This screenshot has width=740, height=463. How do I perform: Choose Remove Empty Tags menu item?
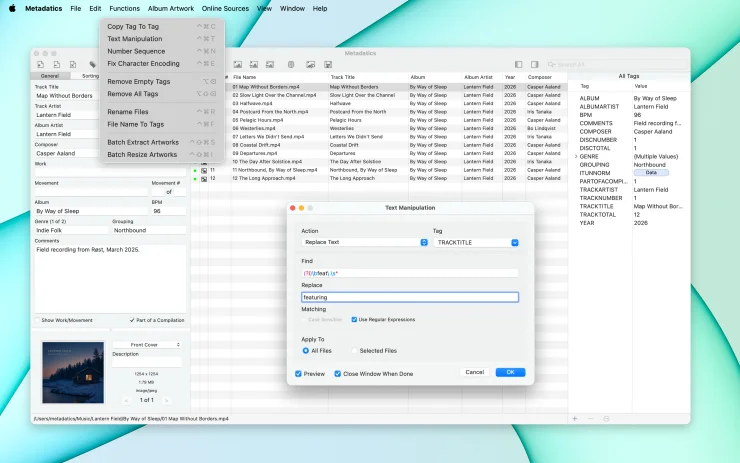162,82
